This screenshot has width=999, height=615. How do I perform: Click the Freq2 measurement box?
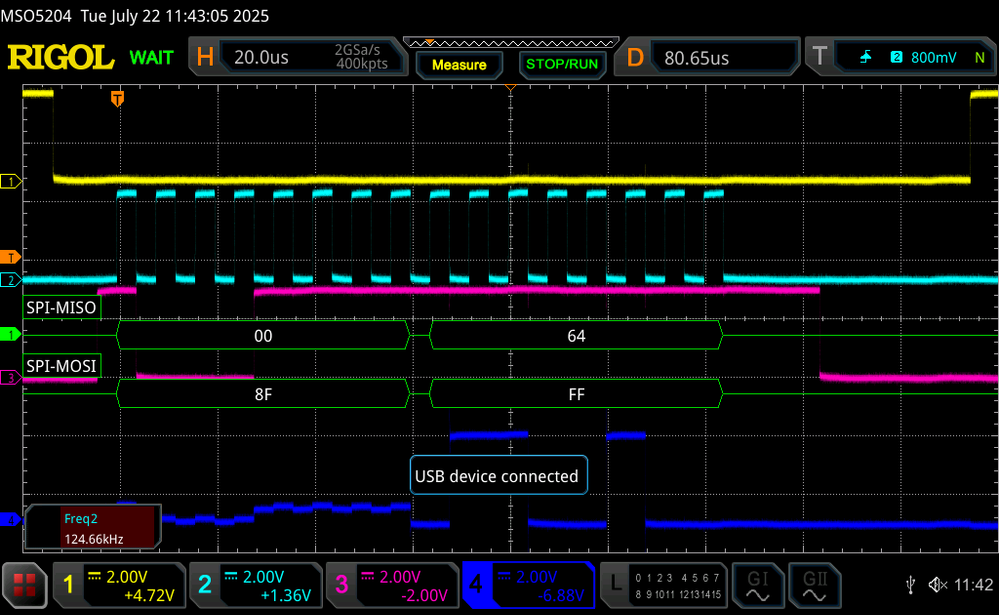click(92, 528)
